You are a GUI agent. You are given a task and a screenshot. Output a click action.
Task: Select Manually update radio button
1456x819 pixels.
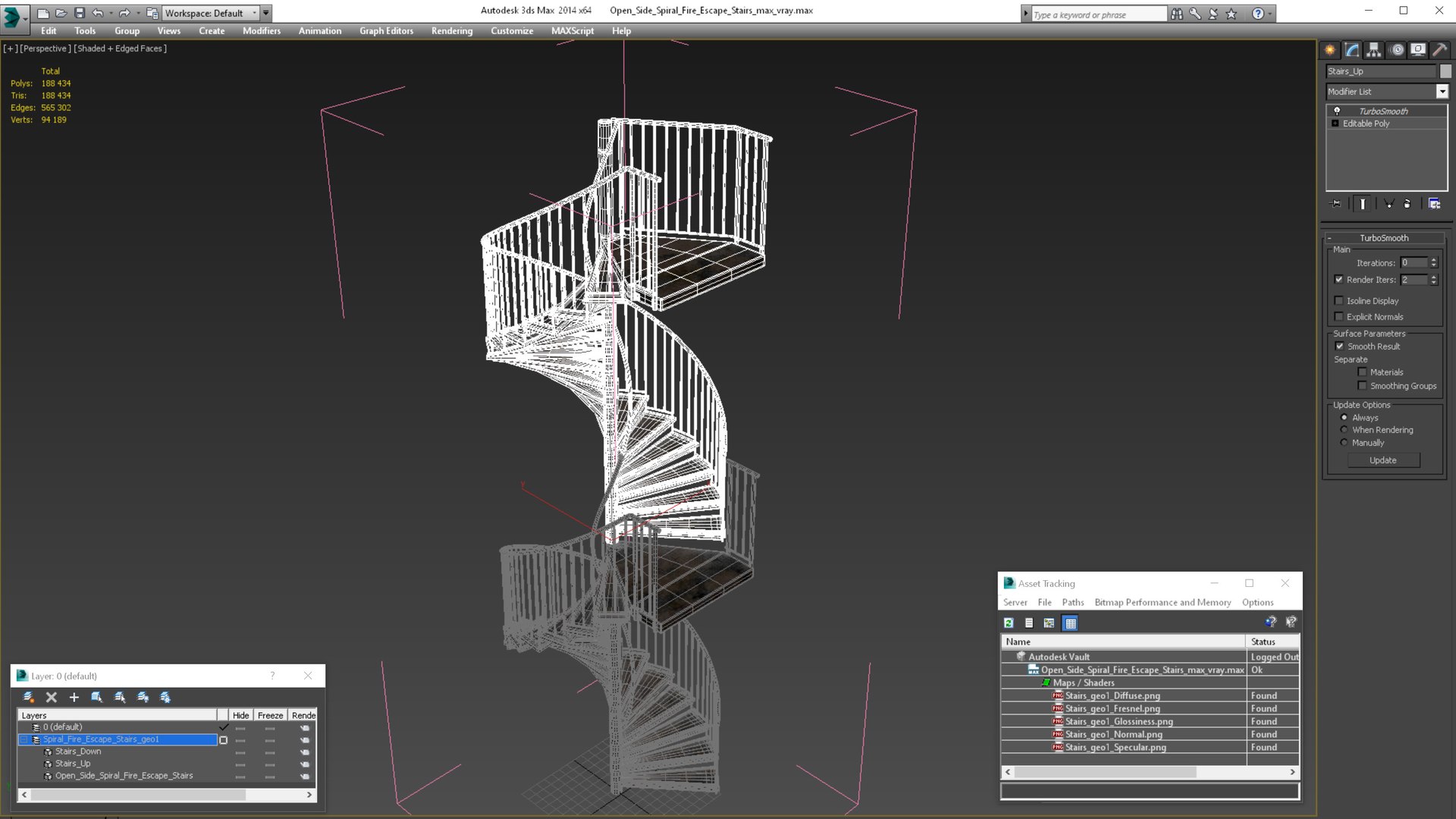pyautogui.click(x=1345, y=442)
